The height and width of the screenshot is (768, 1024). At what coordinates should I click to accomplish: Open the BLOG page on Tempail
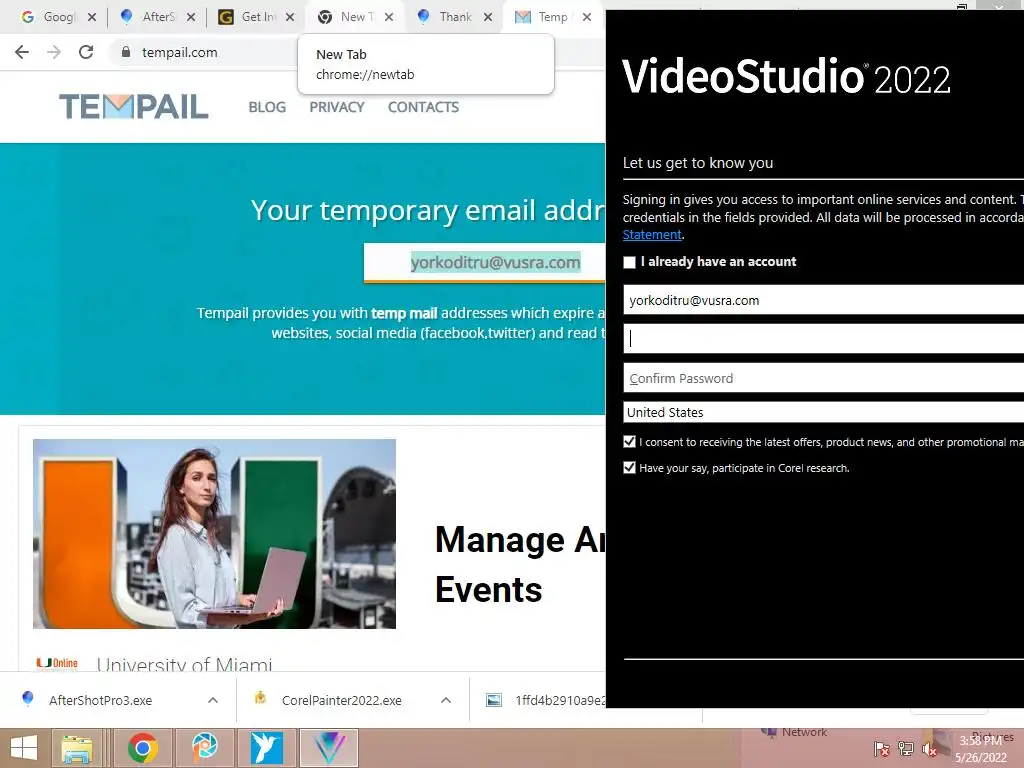[267, 107]
